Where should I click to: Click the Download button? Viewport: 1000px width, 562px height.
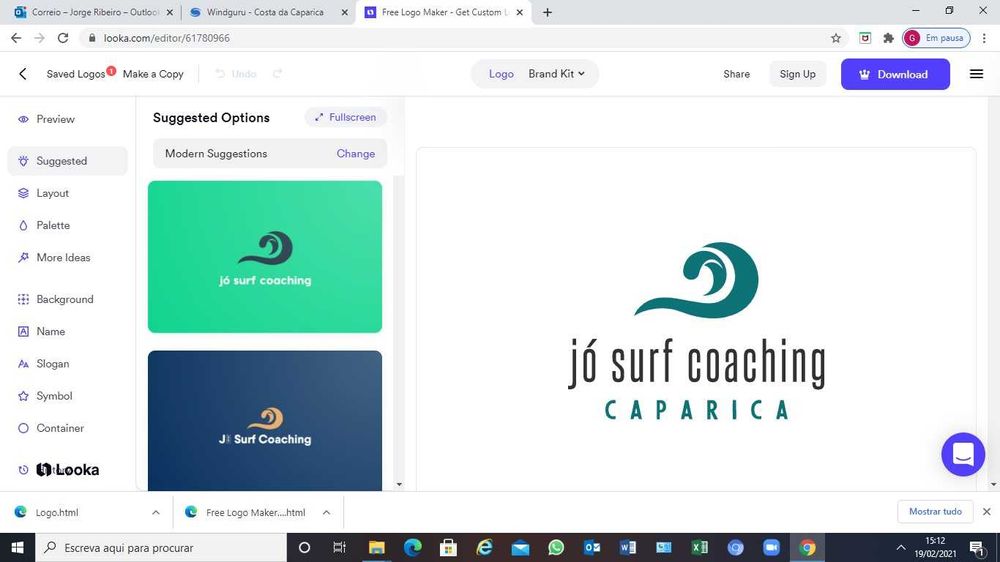895,74
